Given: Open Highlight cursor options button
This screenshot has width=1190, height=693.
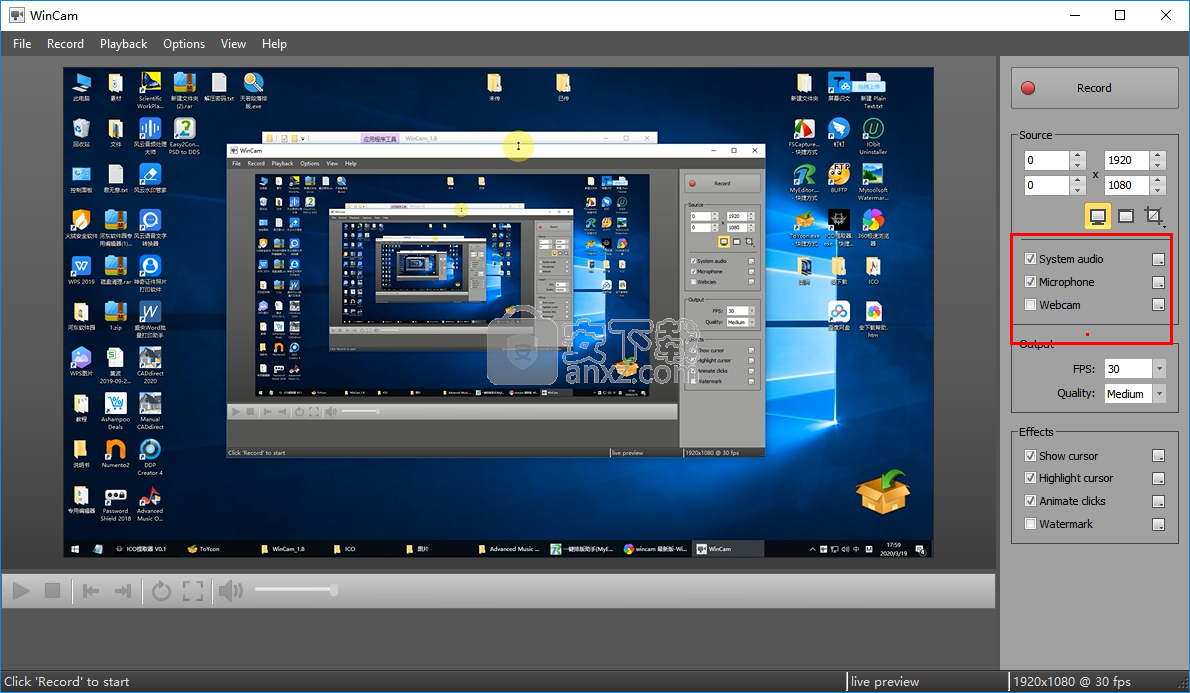Looking at the screenshot, I should 1158,478.
